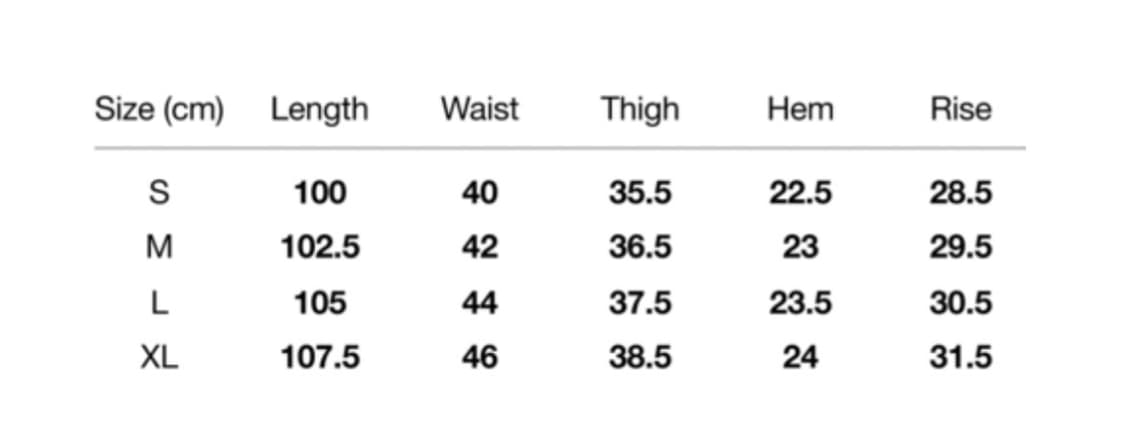This screenshot has height=446, width=1125.
Task: Click the L size row label
Action: pyautogui.click(x=159, y=303)
